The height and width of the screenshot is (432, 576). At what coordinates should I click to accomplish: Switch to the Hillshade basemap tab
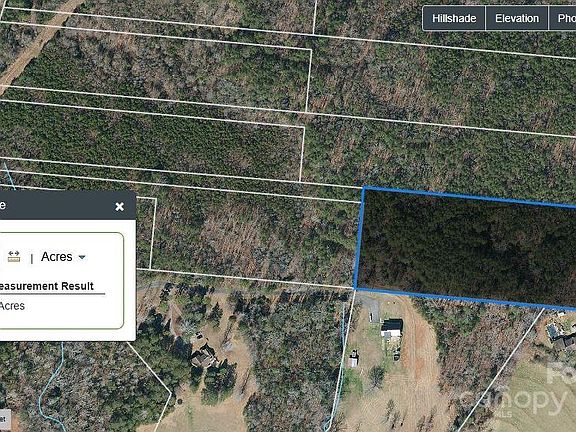[454, 18]
